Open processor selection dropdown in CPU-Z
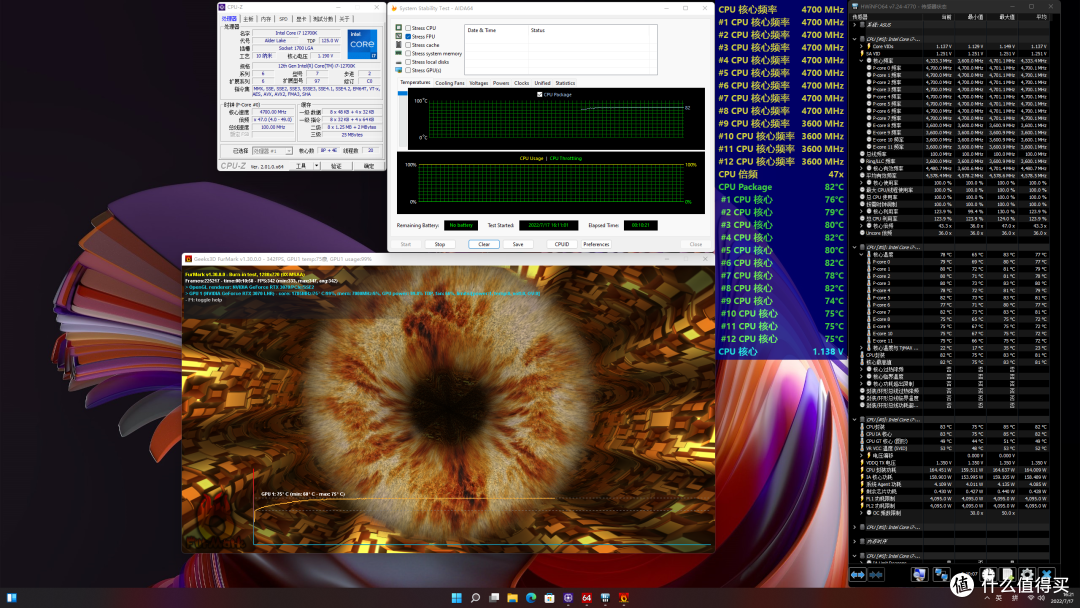1080x608 pixels. 272,151
